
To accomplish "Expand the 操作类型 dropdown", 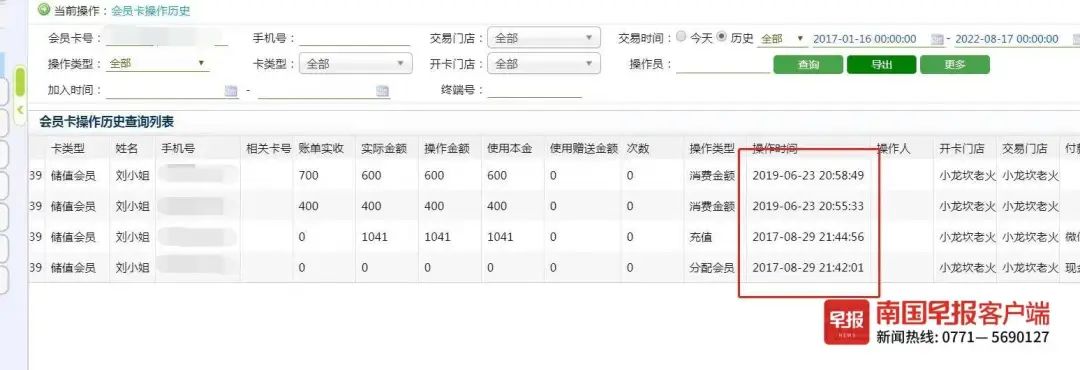I will click(x=158, y=63).
